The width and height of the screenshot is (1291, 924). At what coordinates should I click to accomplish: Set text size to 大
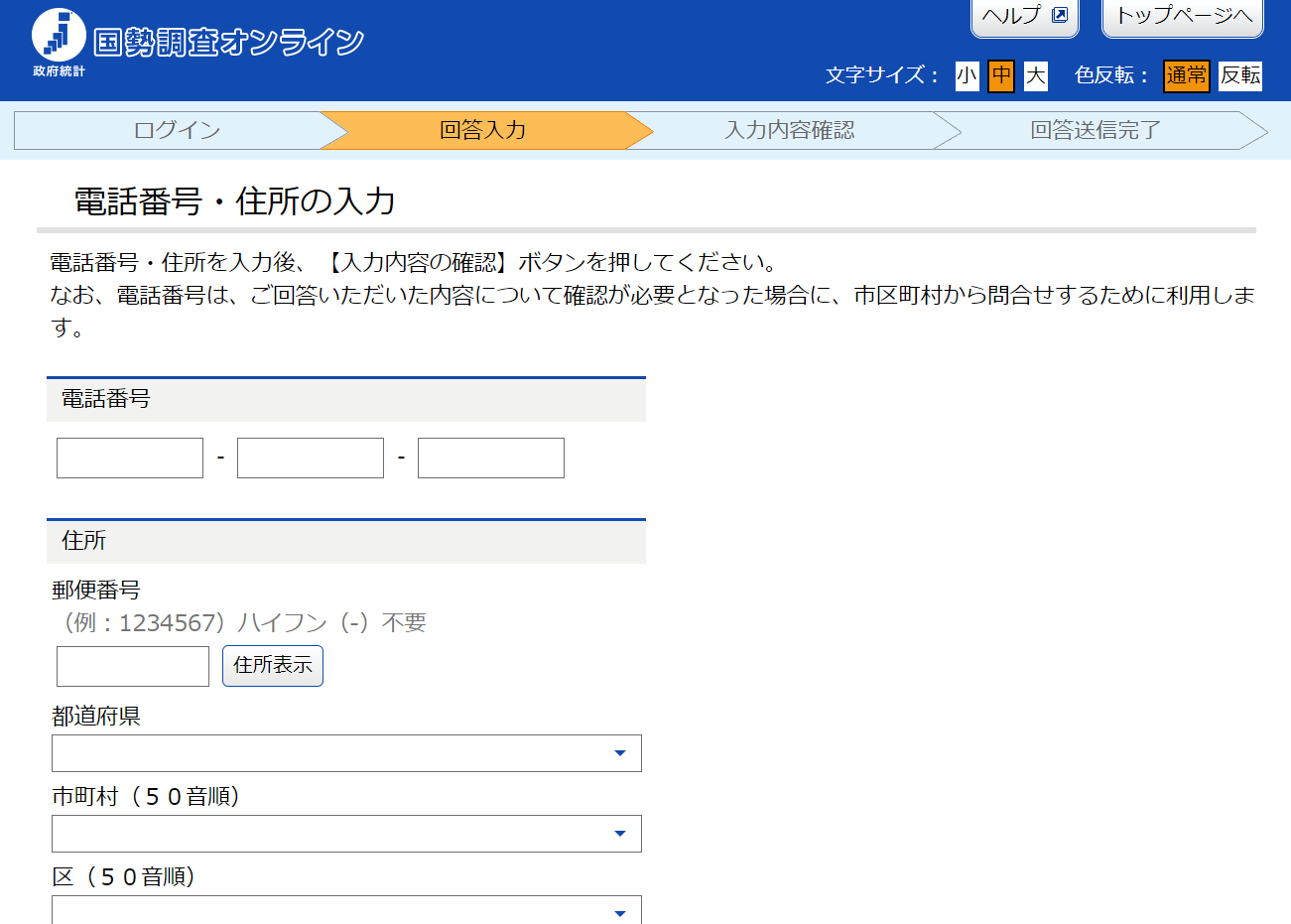1036,75
